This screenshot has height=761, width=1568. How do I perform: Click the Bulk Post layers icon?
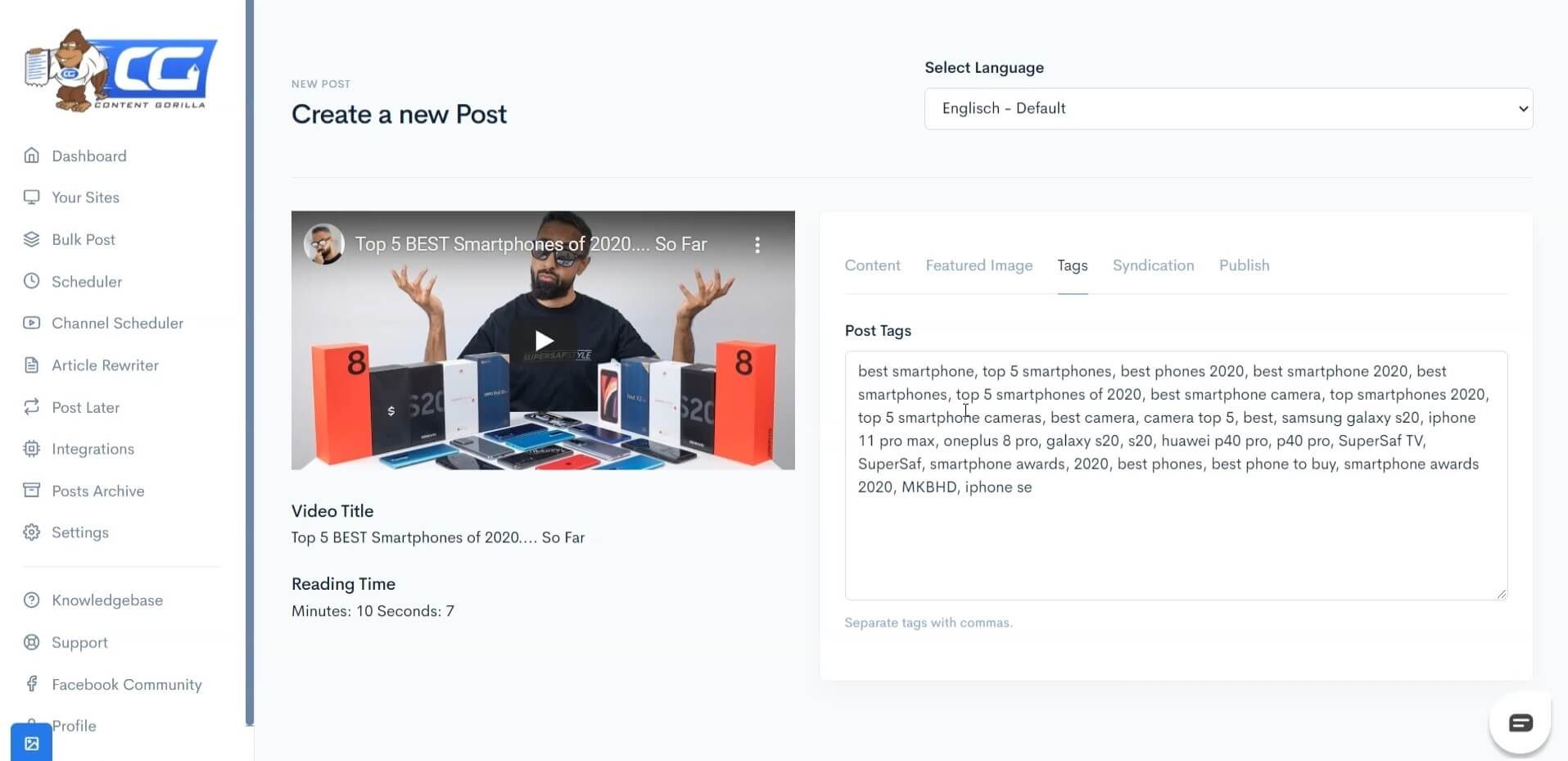pyautogui.click(x=31, y=239)
